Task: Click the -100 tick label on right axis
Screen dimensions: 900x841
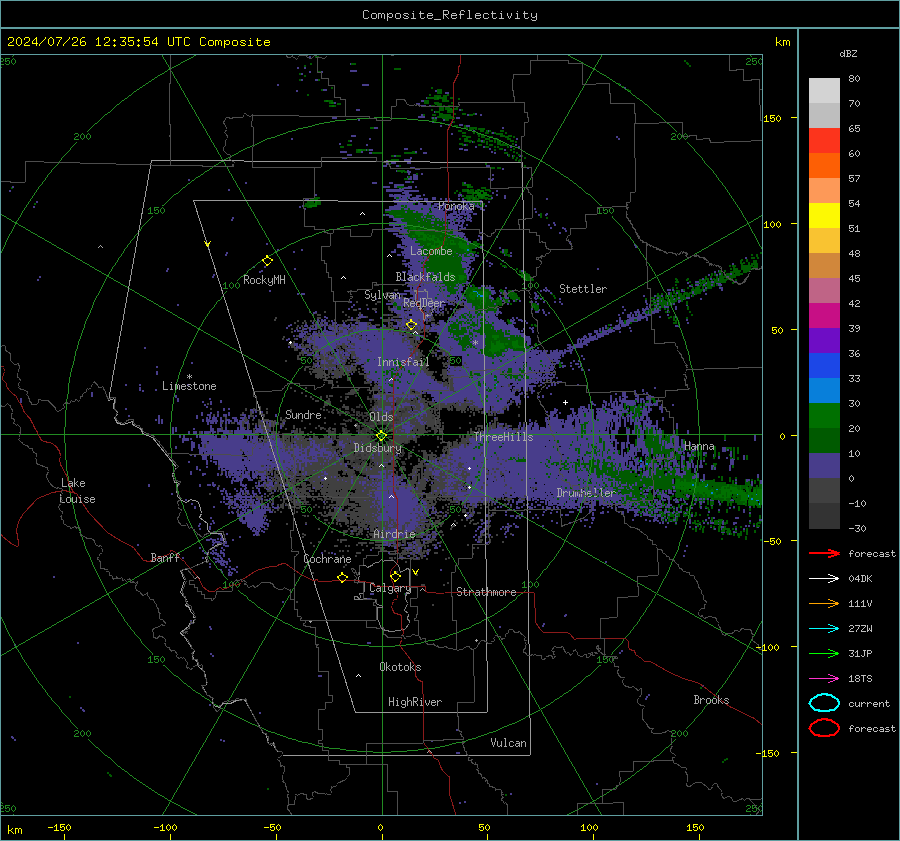Action: (769, 647)
